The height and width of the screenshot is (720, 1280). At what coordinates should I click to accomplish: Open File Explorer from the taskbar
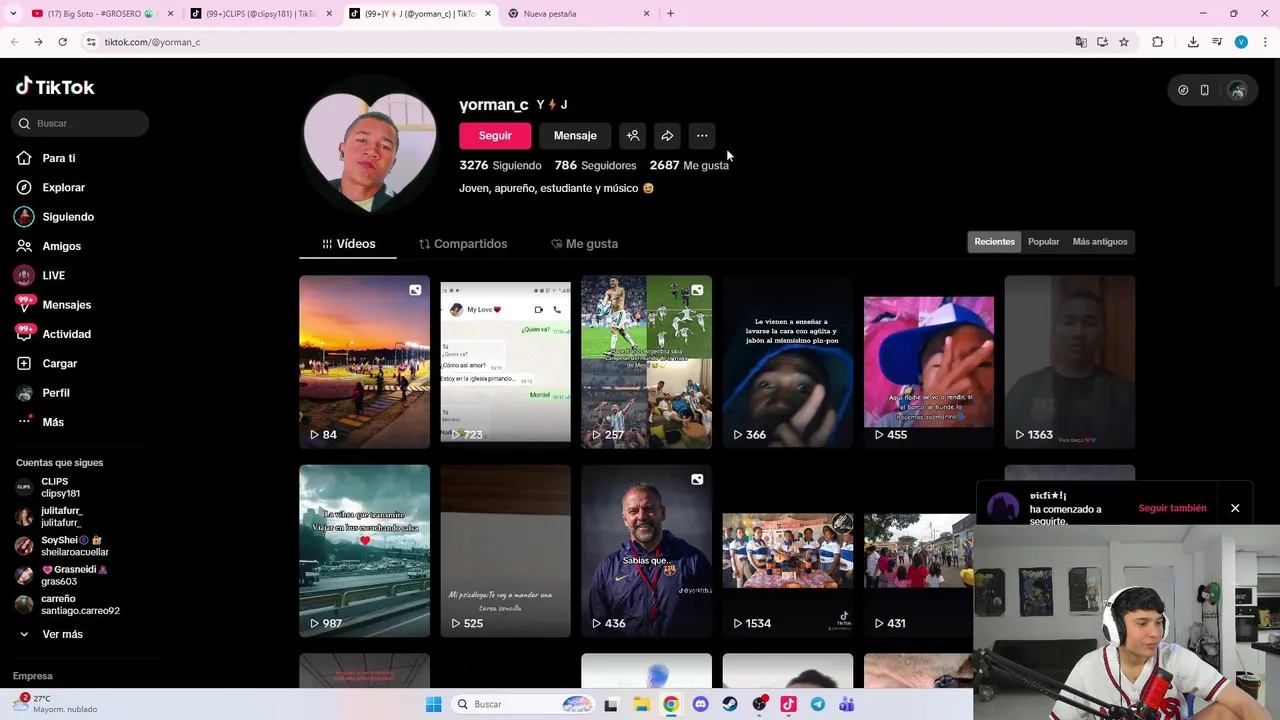[641, 704]
